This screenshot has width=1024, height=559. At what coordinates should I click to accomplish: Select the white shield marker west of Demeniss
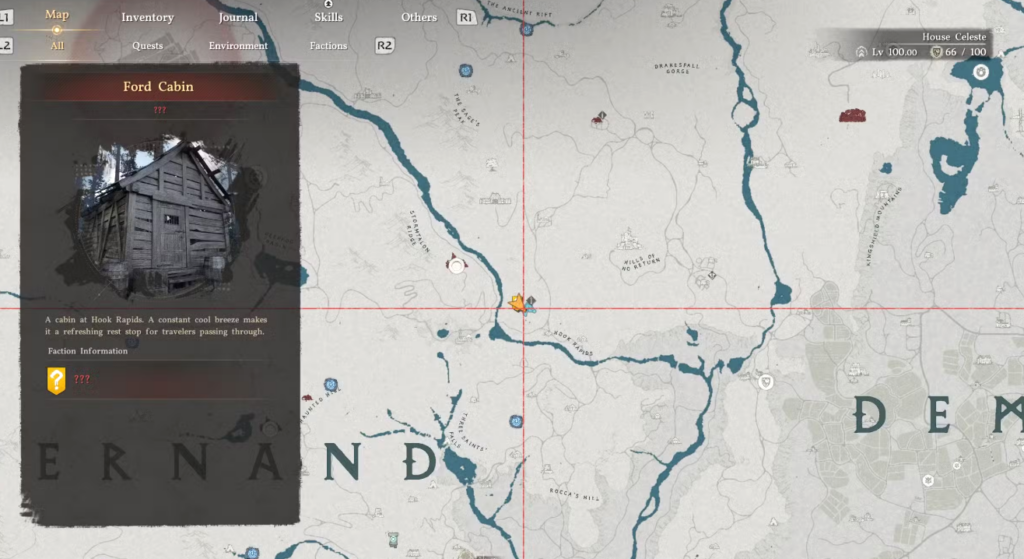[x=765, y=382]
